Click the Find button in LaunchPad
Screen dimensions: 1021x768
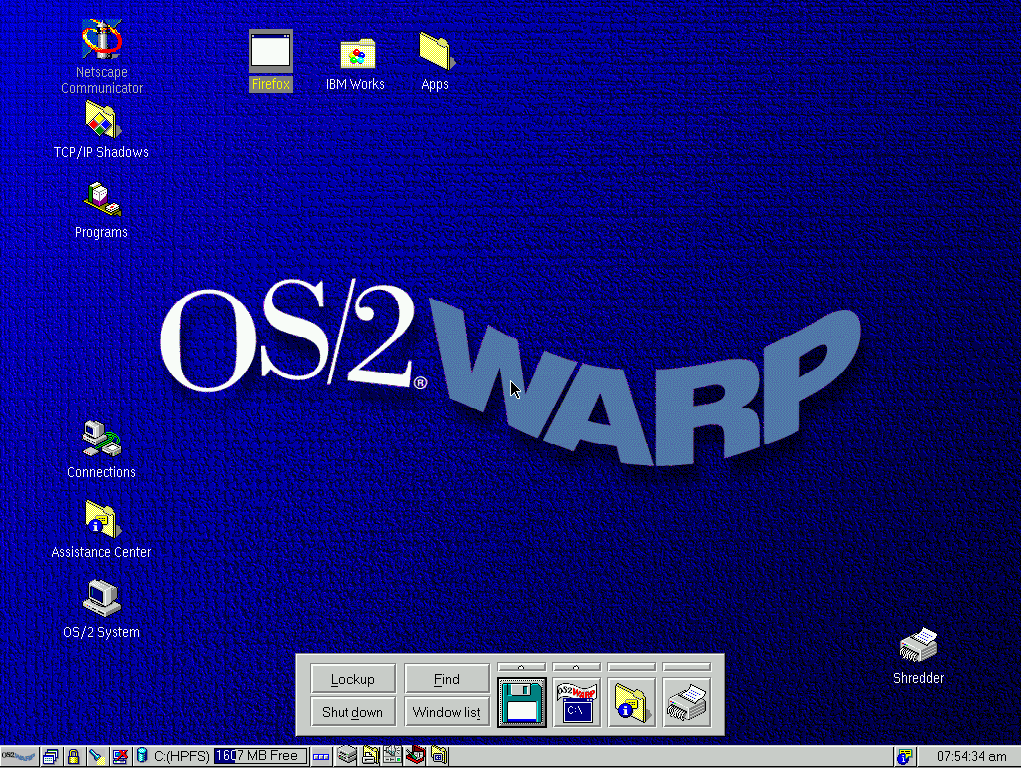point(447,679)
